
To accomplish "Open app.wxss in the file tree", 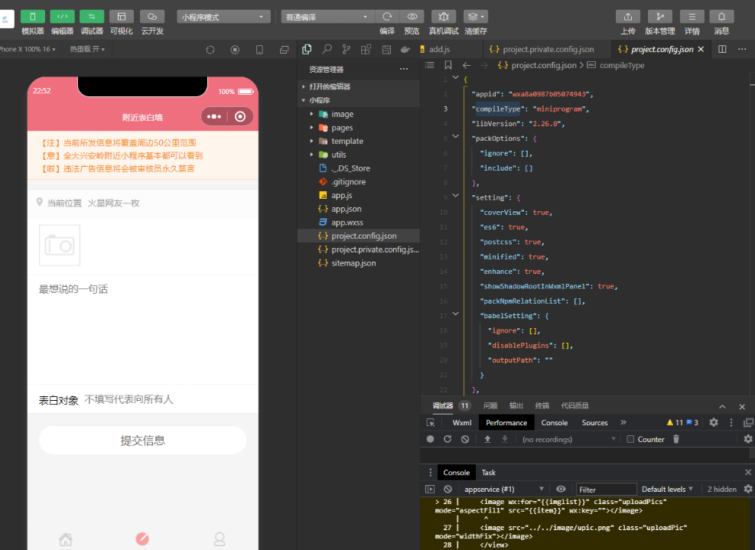I will click(346, 222).
